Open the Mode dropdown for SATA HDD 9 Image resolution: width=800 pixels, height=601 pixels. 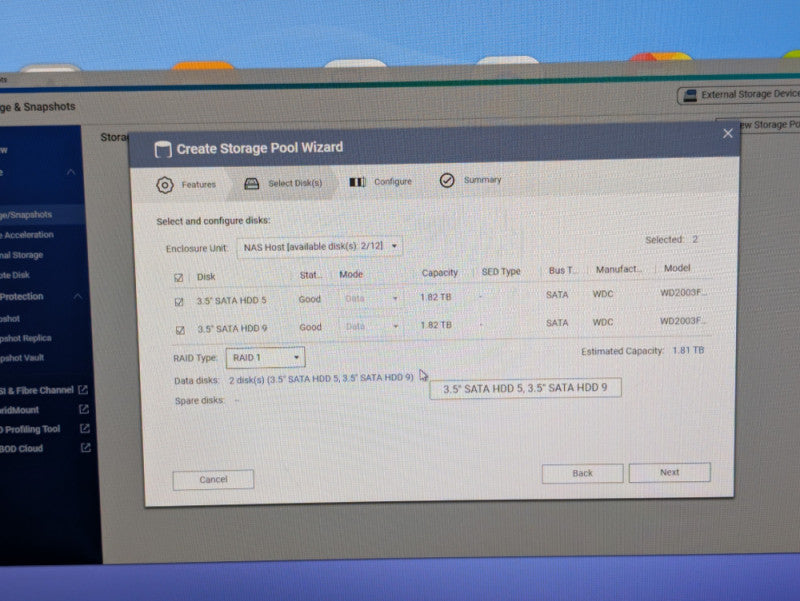coord(371,326)
